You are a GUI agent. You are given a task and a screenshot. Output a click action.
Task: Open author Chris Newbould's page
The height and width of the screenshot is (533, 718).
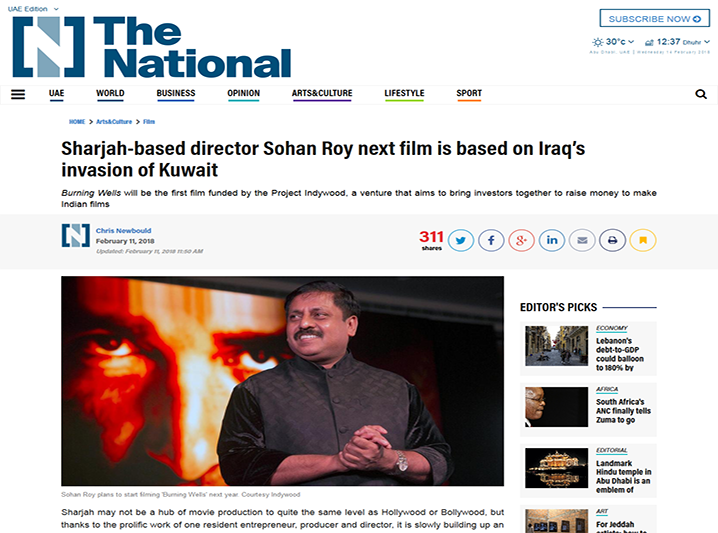[x=123, y=231]
